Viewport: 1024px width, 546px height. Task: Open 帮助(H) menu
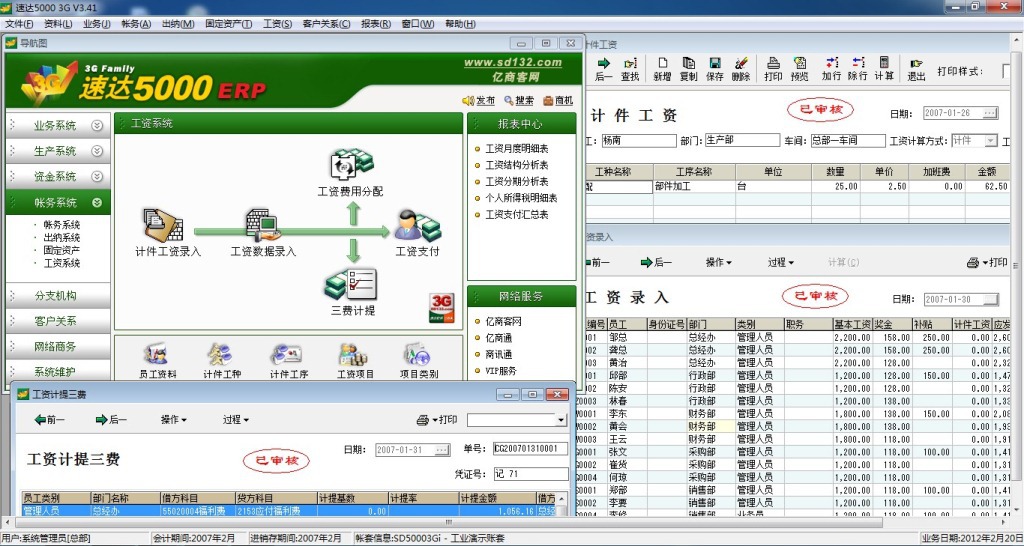460,24
